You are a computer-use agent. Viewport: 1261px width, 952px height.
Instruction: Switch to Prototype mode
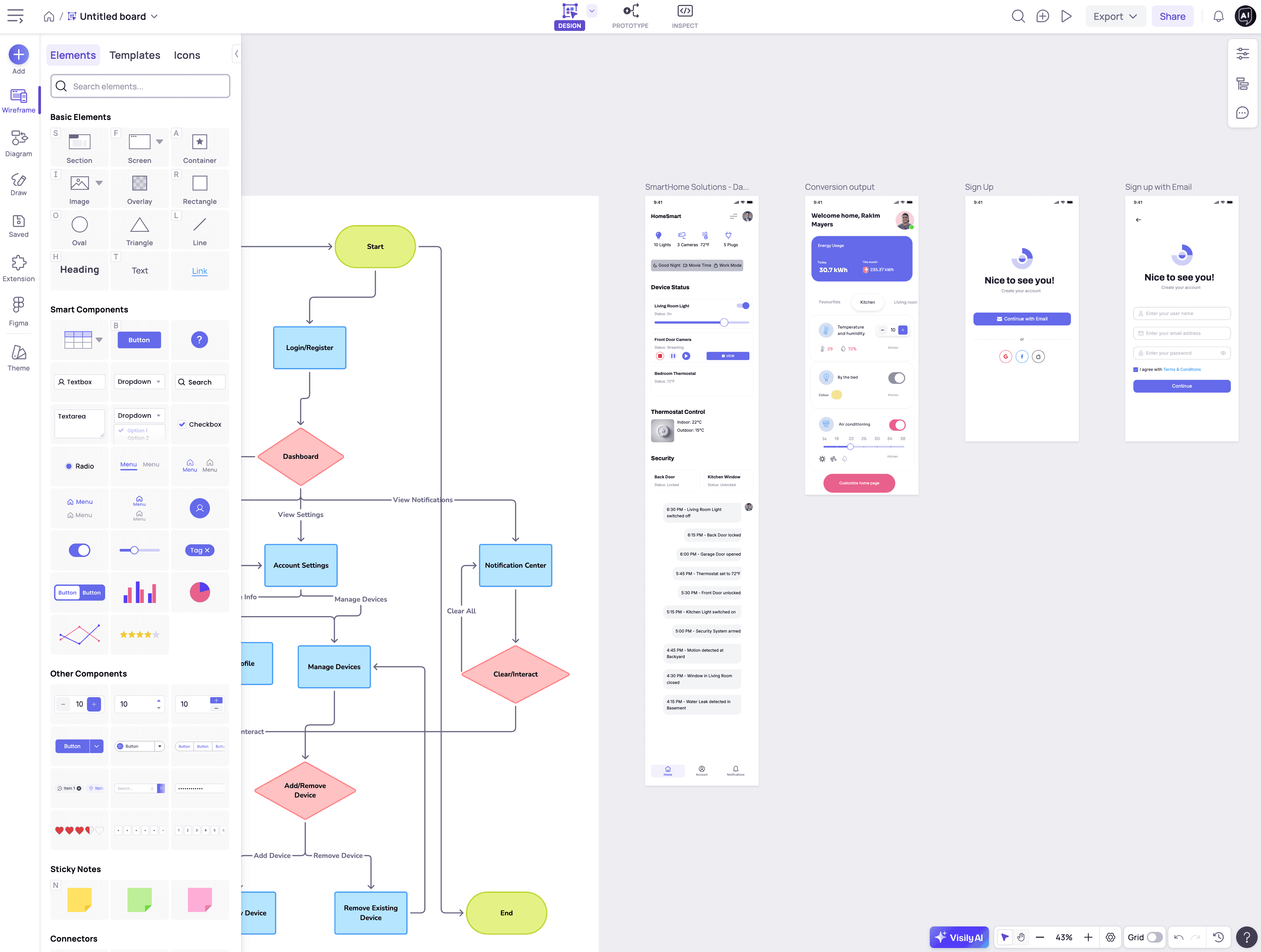630,16
